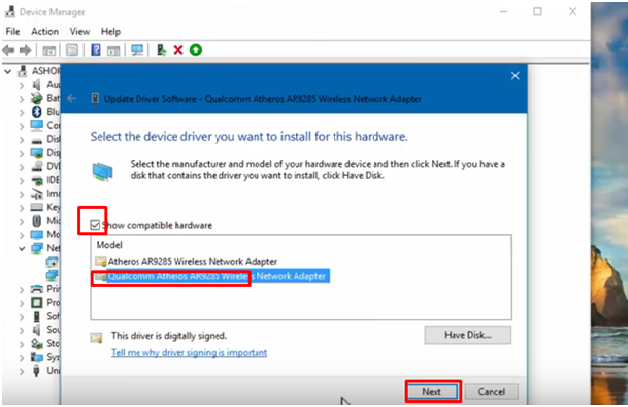The width and height of the screenshot is (628, 407).
Task: Close the Update Driver Software dialog
Action: coord(515,75)
